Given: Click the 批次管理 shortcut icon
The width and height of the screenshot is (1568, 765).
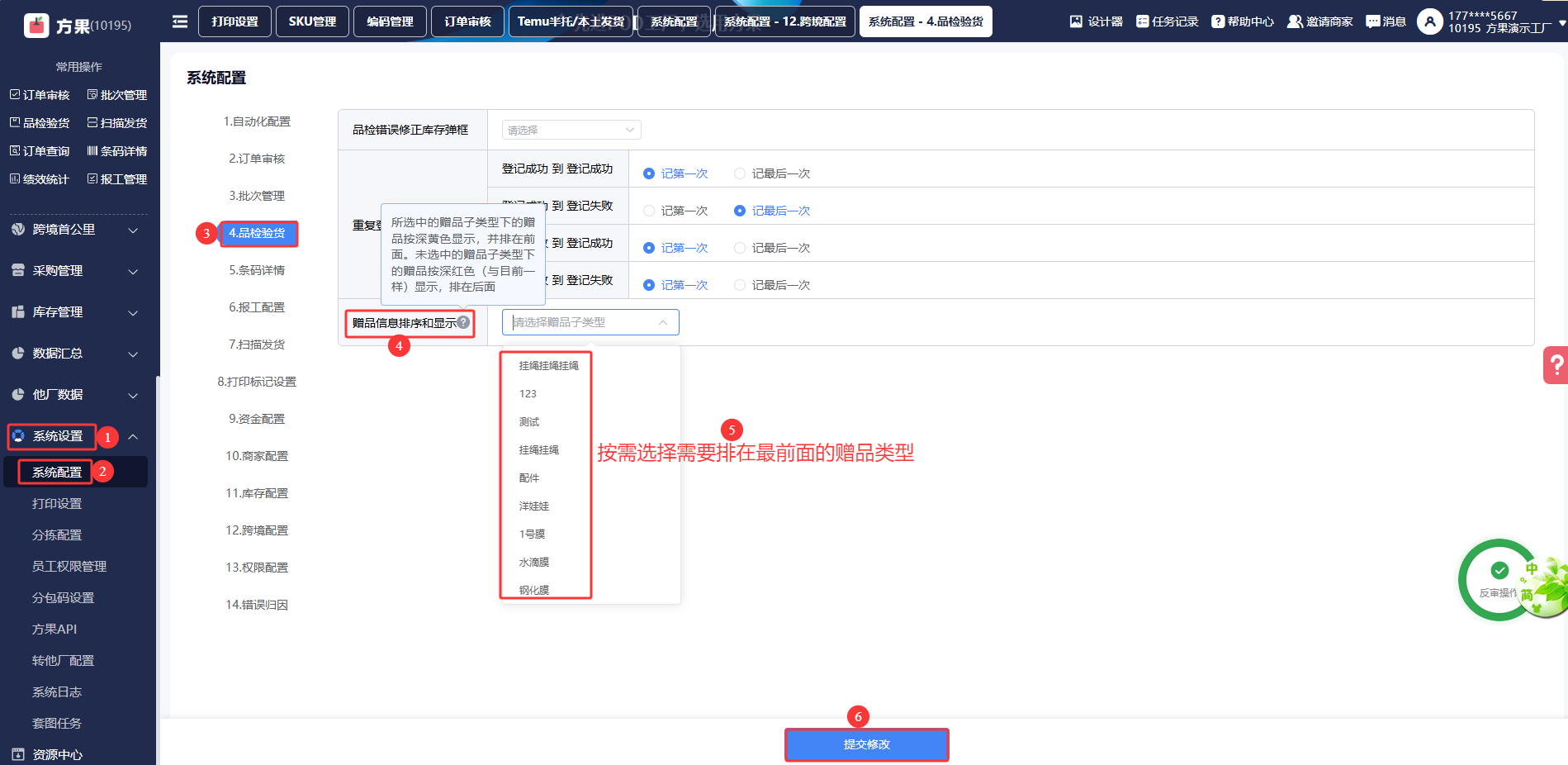Looking at the screenshot, I should tap(92, 95).
